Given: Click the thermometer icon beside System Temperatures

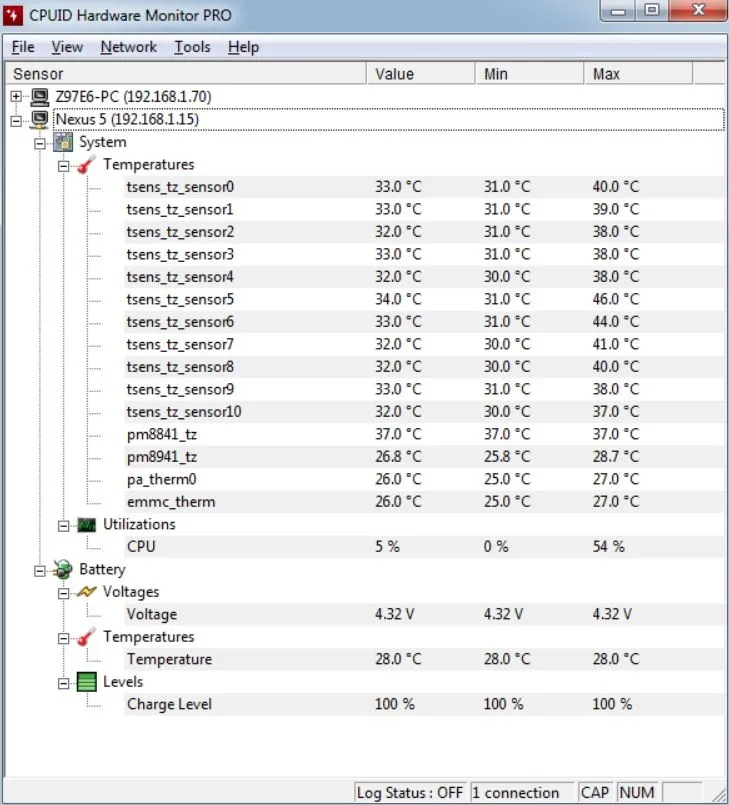Looking at the screenshot, I should tap(87, 164).
